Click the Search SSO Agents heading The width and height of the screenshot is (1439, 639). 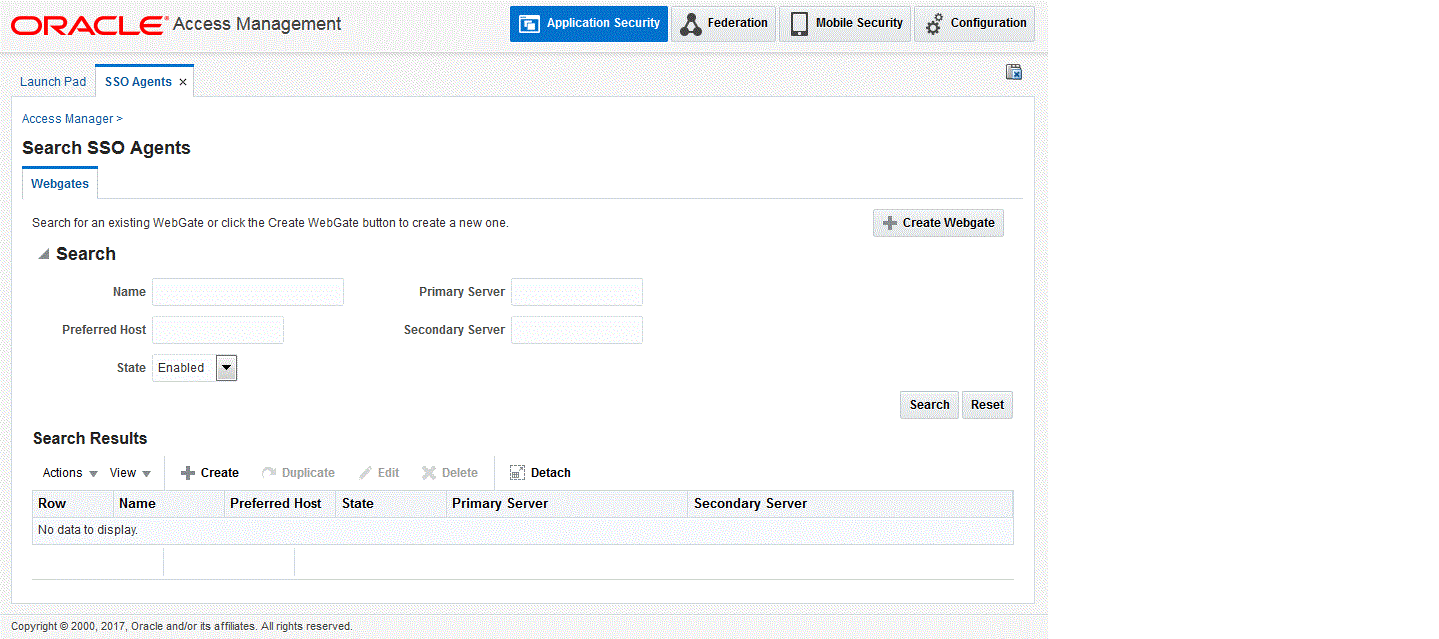point(106,148)
